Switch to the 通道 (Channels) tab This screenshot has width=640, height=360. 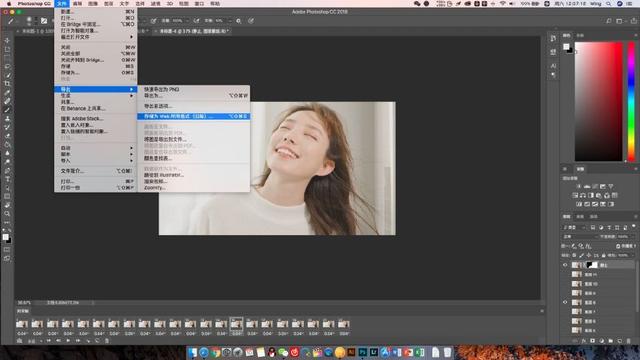[580, 217]
